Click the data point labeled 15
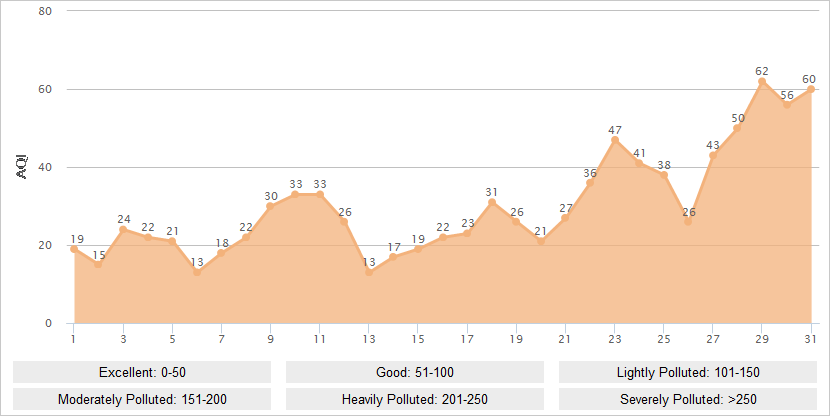The image size is (830, 416). tap(98, 265)
